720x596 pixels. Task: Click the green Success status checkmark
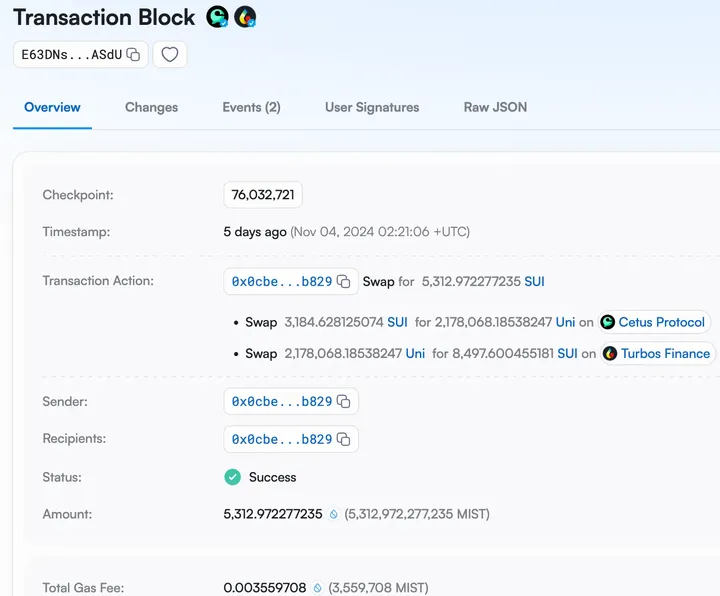(233, 477)
